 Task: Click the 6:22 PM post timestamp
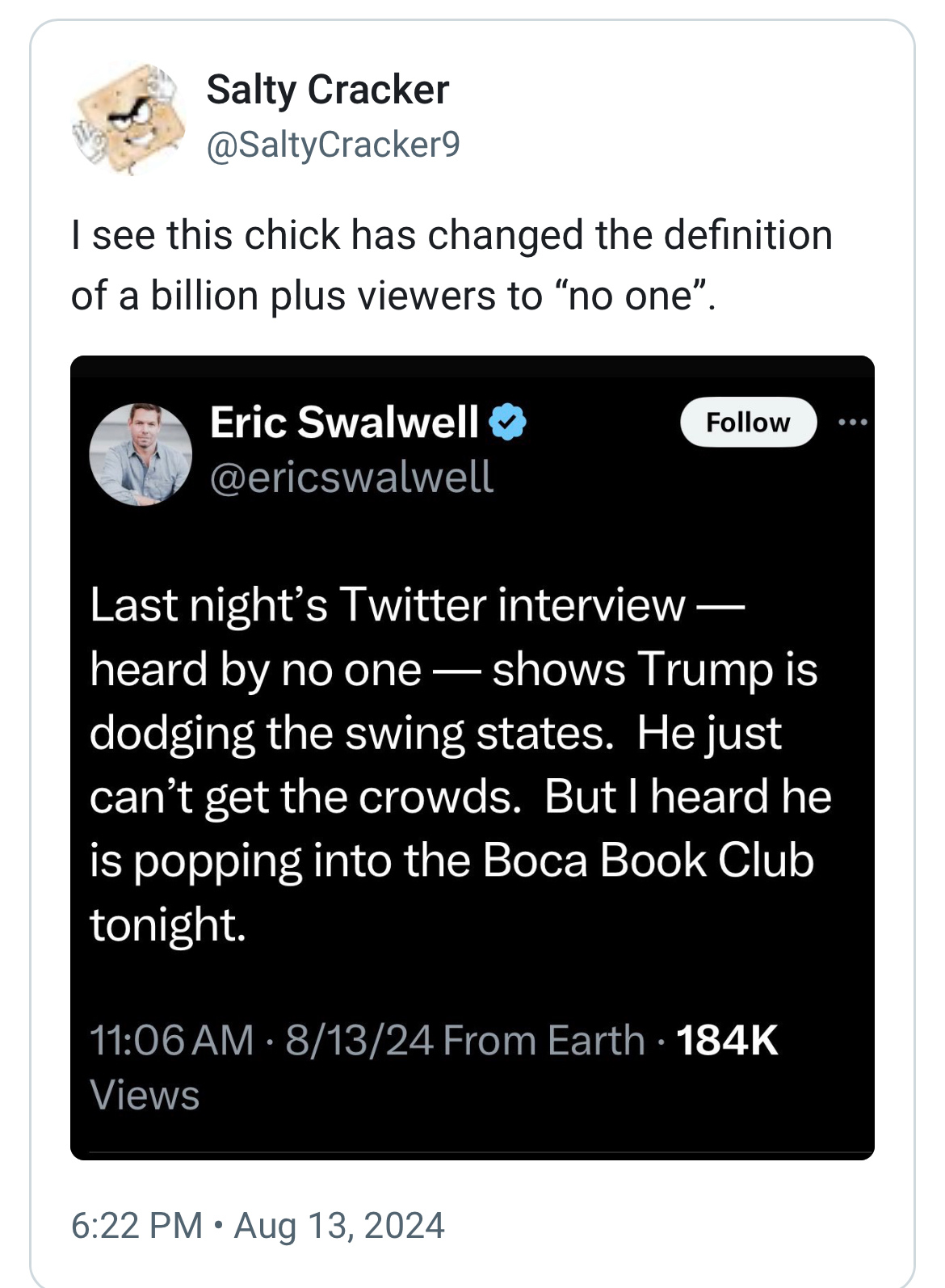tap(136, 1225)
